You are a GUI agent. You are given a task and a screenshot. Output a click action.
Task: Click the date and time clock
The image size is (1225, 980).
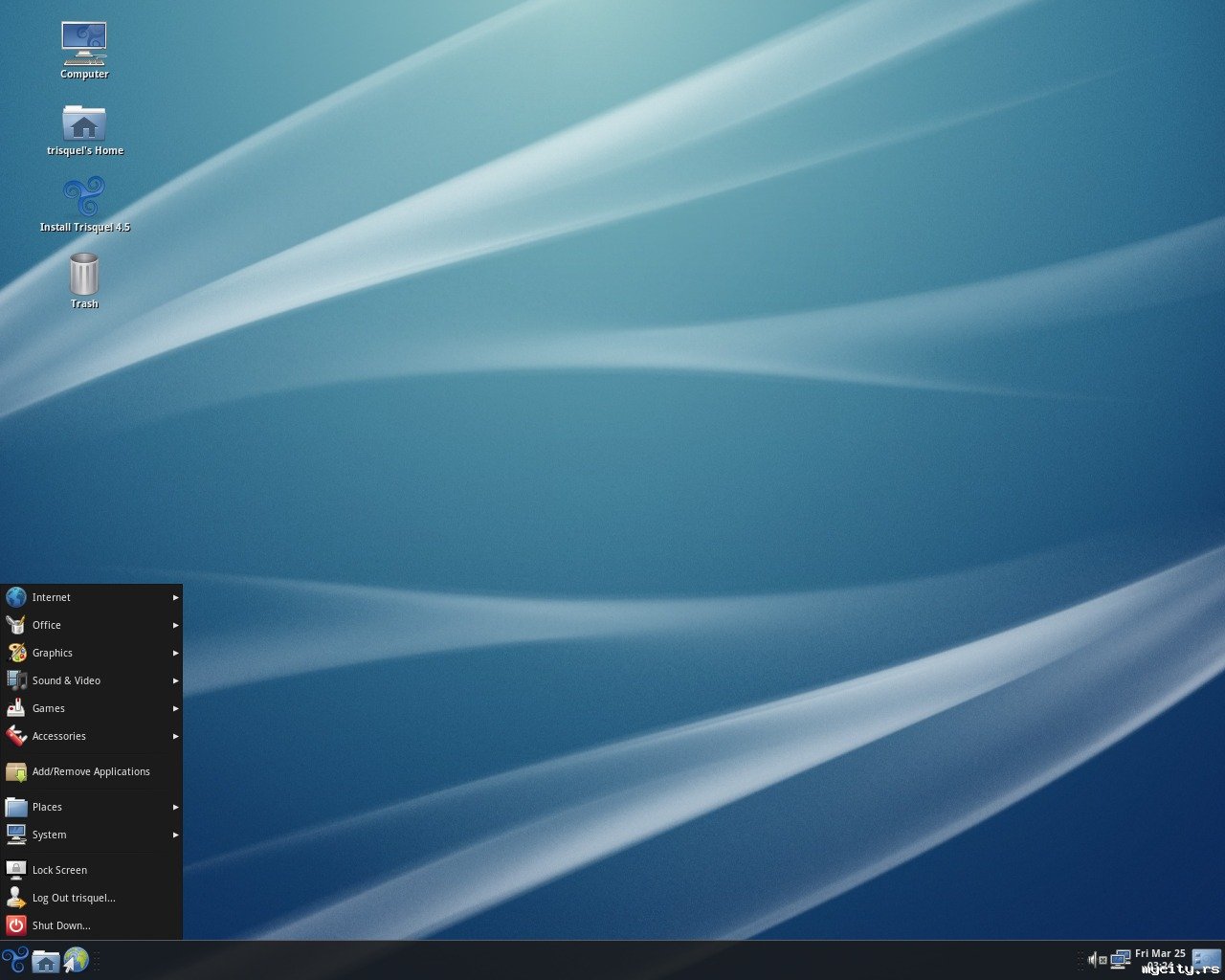[1160, 959]
